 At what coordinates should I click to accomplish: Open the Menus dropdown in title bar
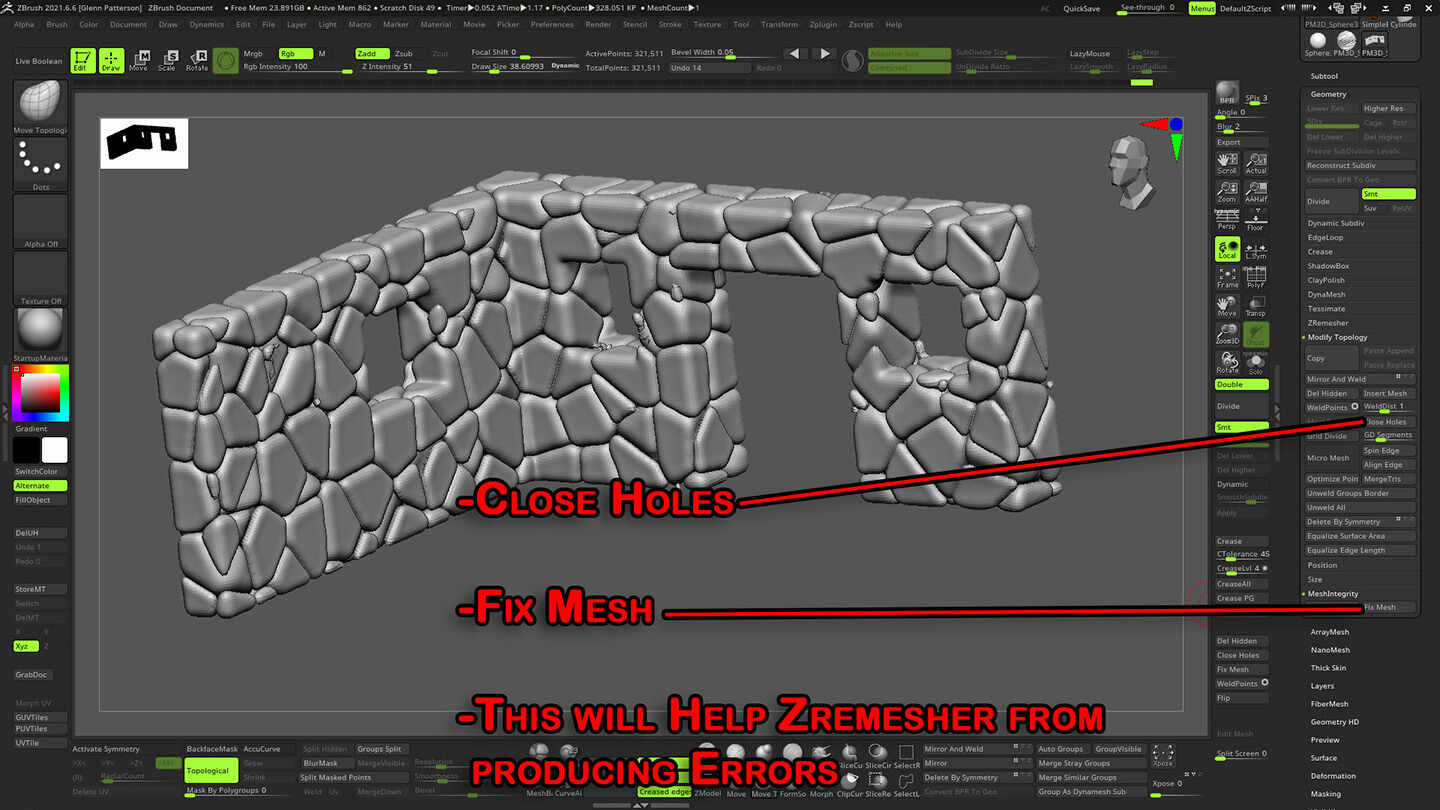point(1201,8)
